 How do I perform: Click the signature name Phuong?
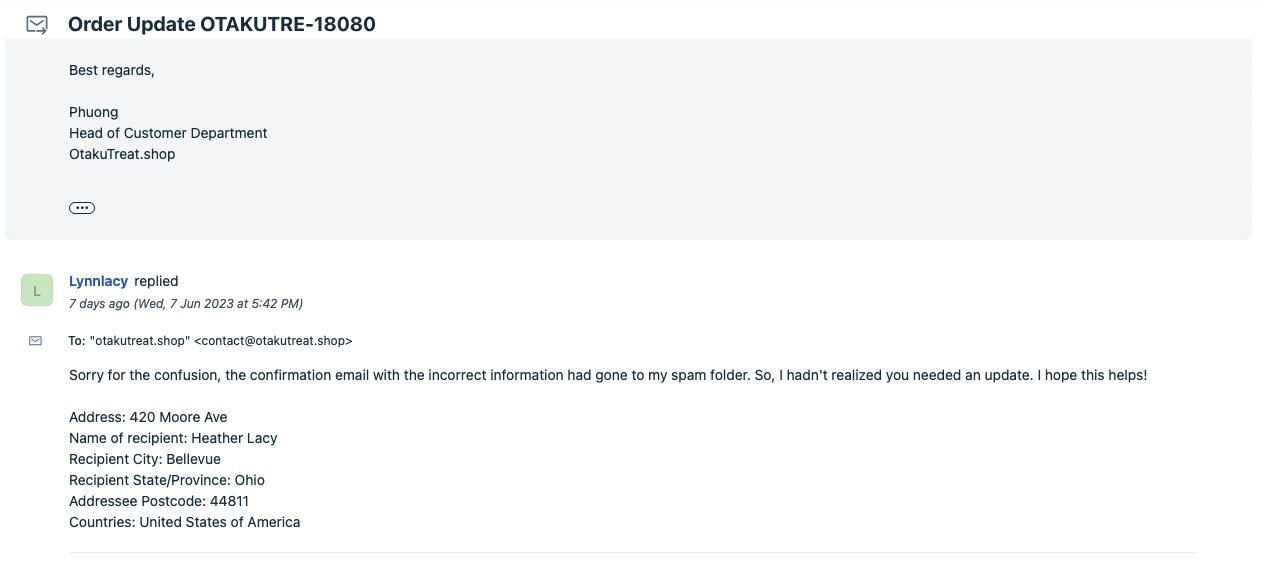click(x=94, y=112)
